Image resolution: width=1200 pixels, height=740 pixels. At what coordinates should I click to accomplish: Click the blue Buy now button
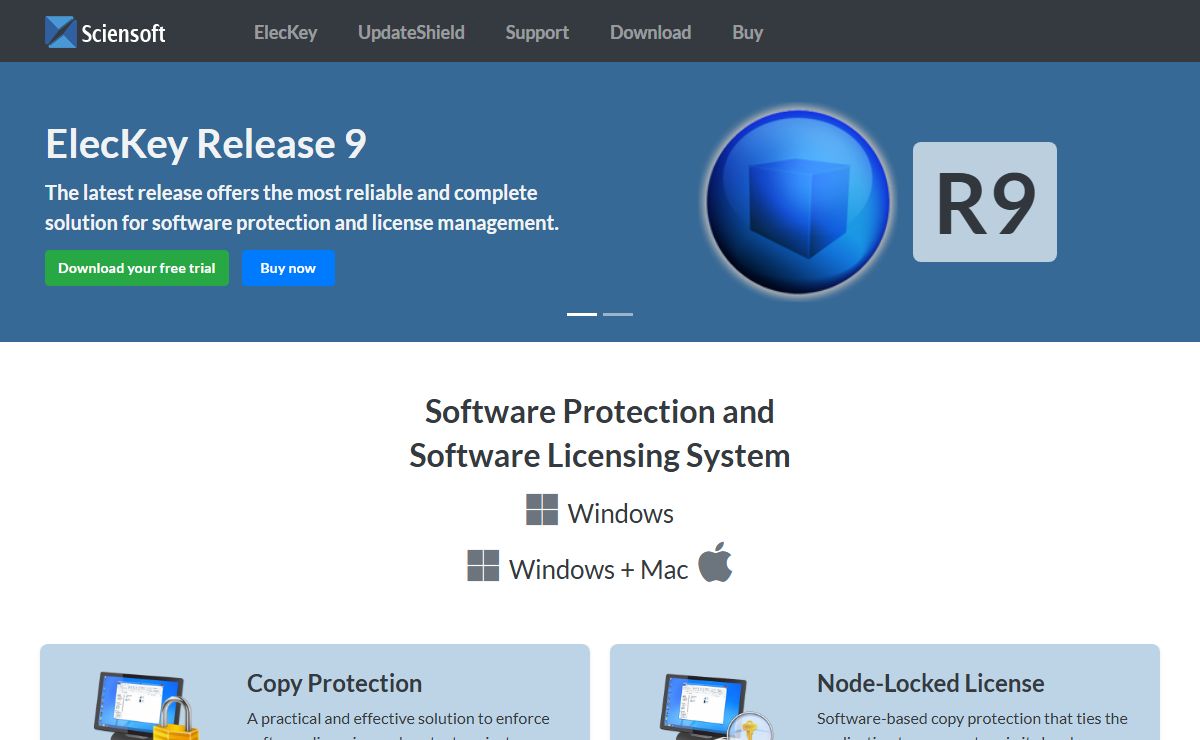click(x=288, y=268)
